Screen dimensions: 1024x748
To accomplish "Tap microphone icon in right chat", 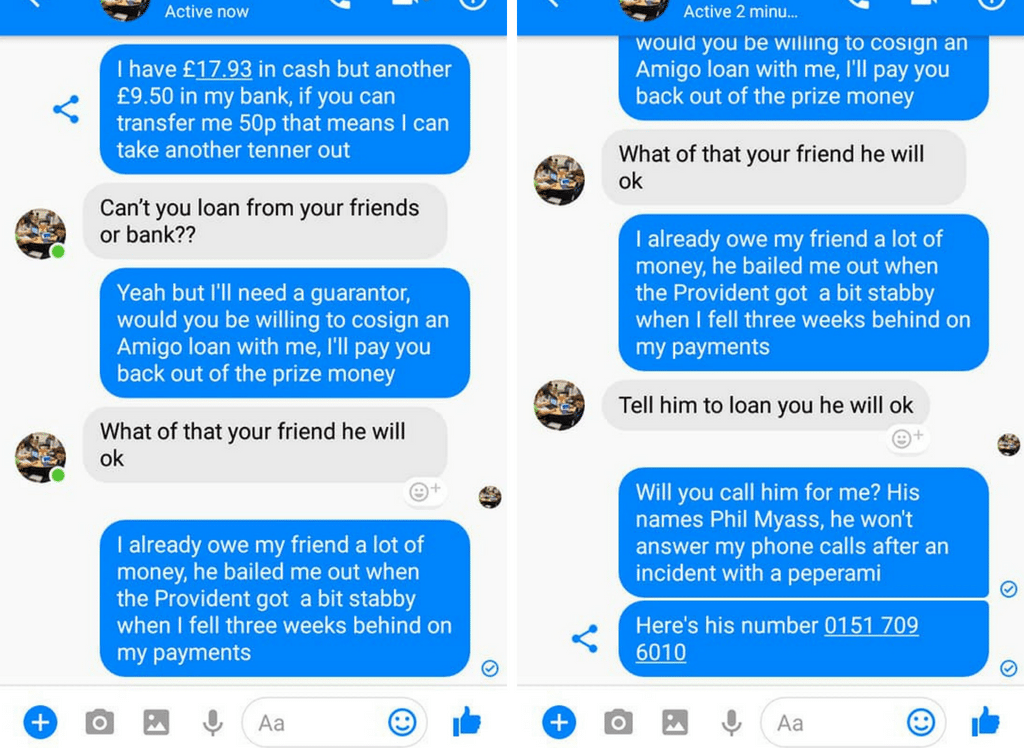I will tap(731, 723).
